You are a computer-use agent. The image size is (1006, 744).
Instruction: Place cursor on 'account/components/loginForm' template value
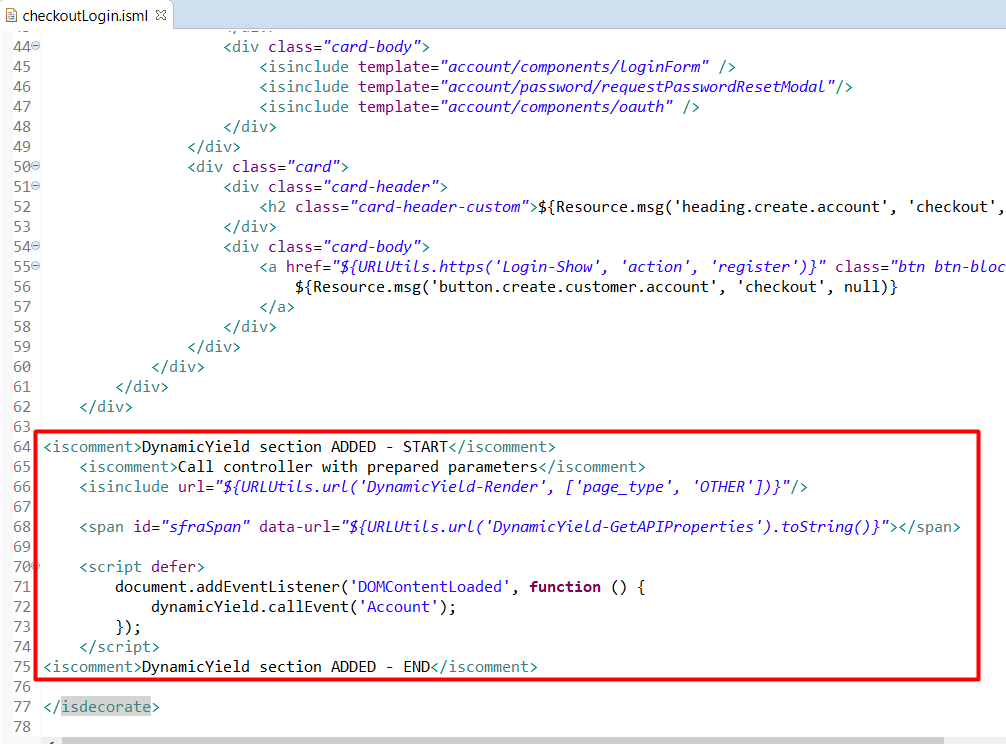pos(575,67)
